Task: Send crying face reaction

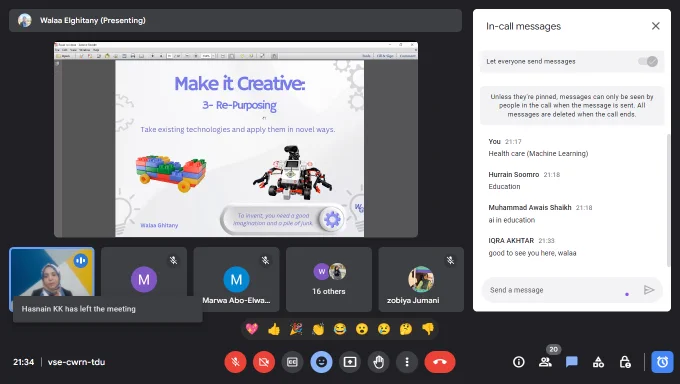Action: tap(384, 329)
